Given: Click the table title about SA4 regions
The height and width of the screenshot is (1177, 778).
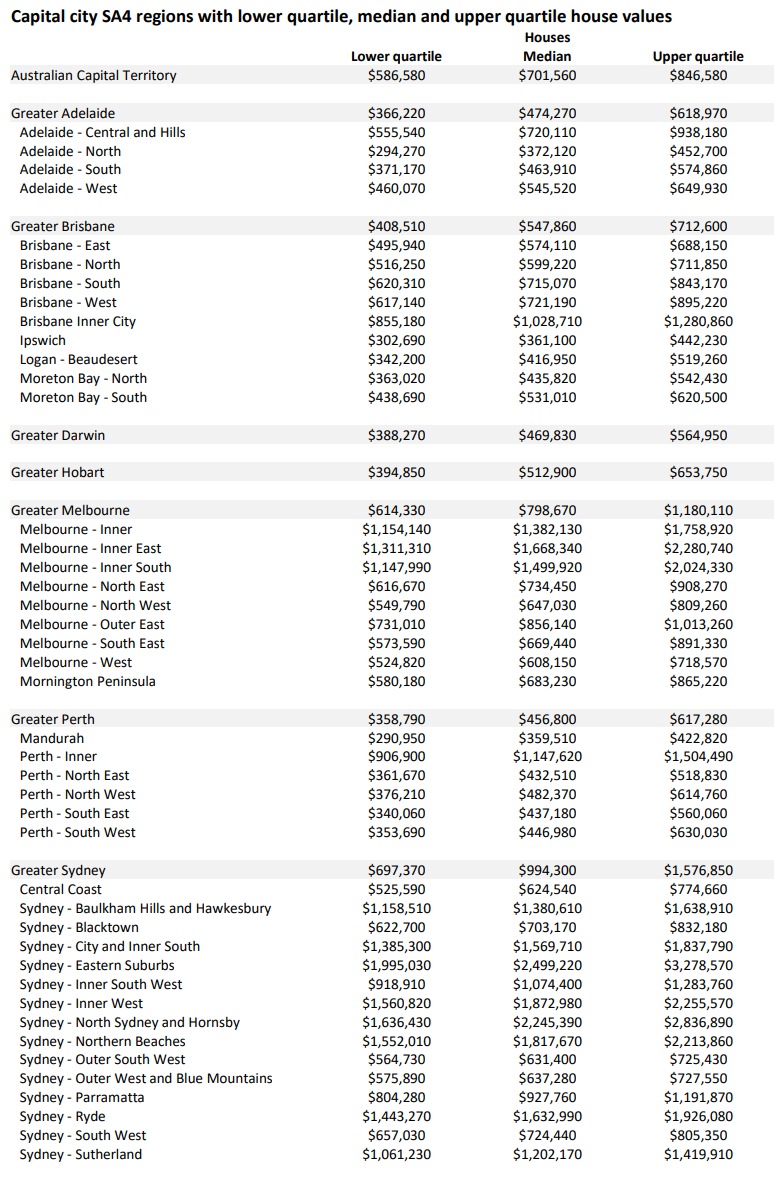Looking at the screenshot, I should pos(341,17).
